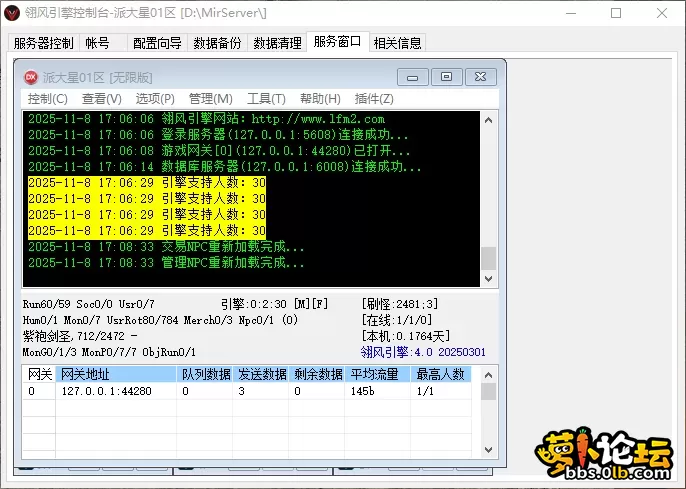Close the 翎风引擎控制台 main window
686x489 pixels.
pyautogui.click(x=662, y=13)
